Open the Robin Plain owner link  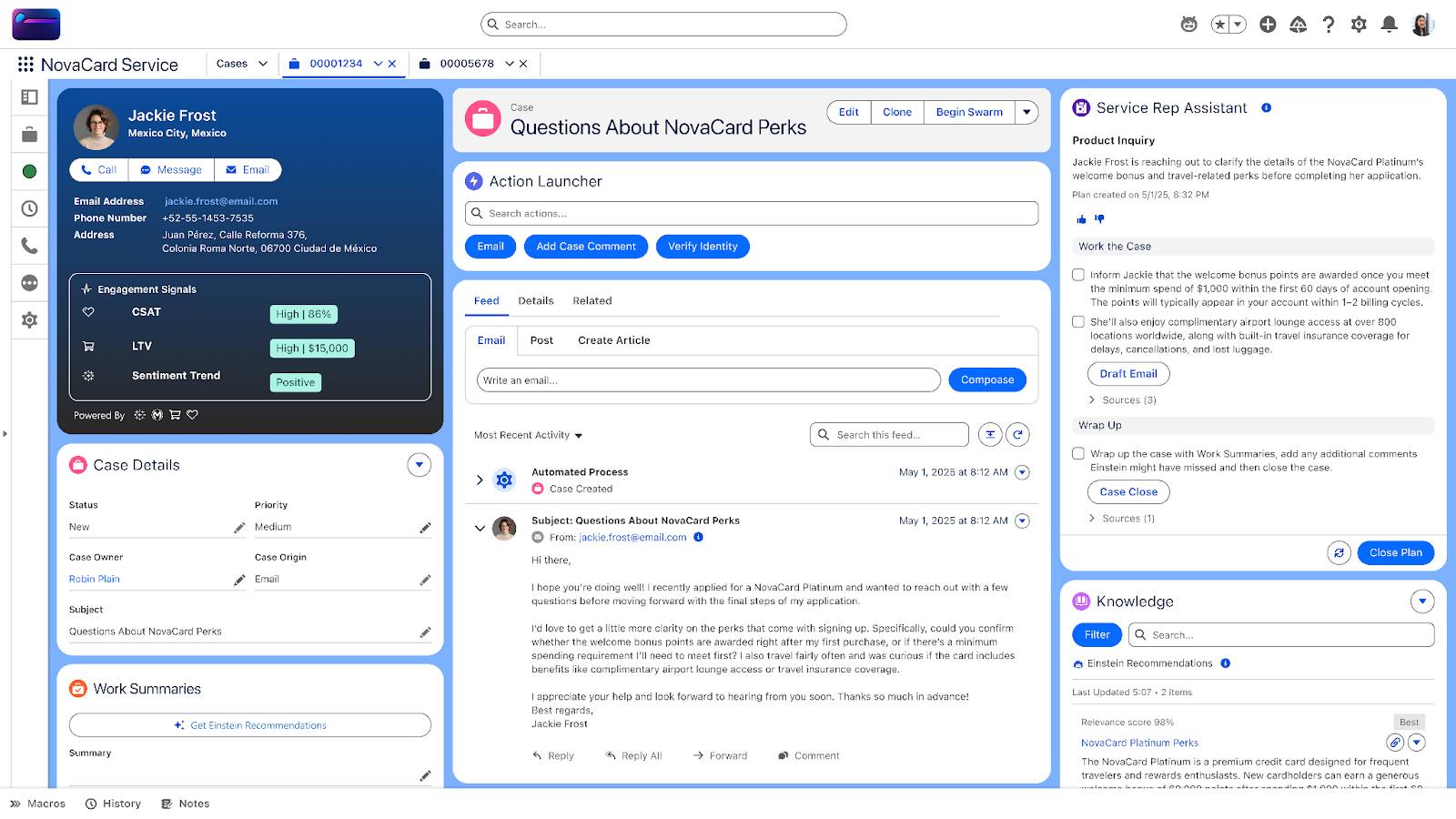pos(95,579)
